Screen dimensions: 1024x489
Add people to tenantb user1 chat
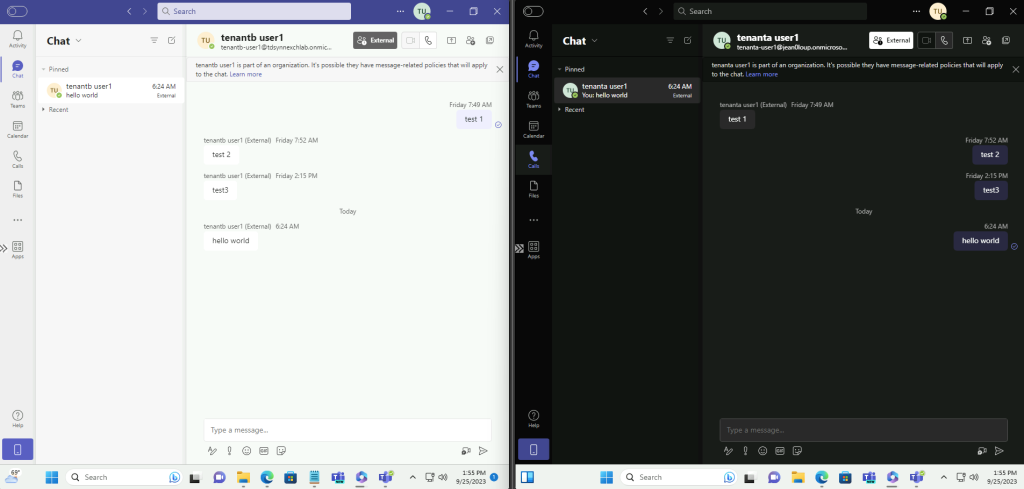[x=470, y=40]
